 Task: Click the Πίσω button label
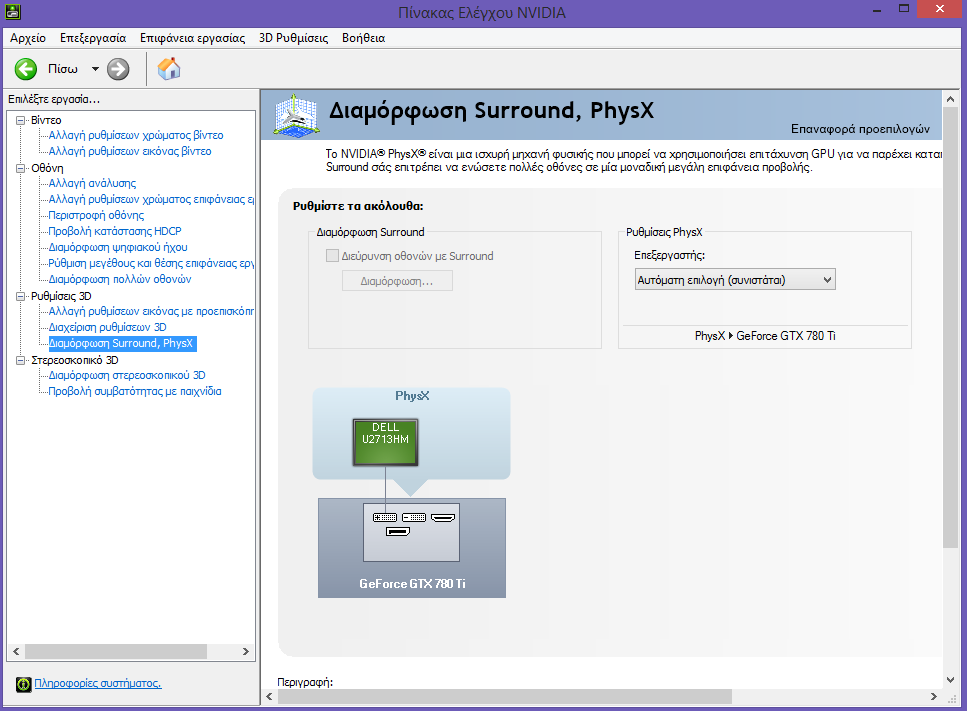click(63, 69)
